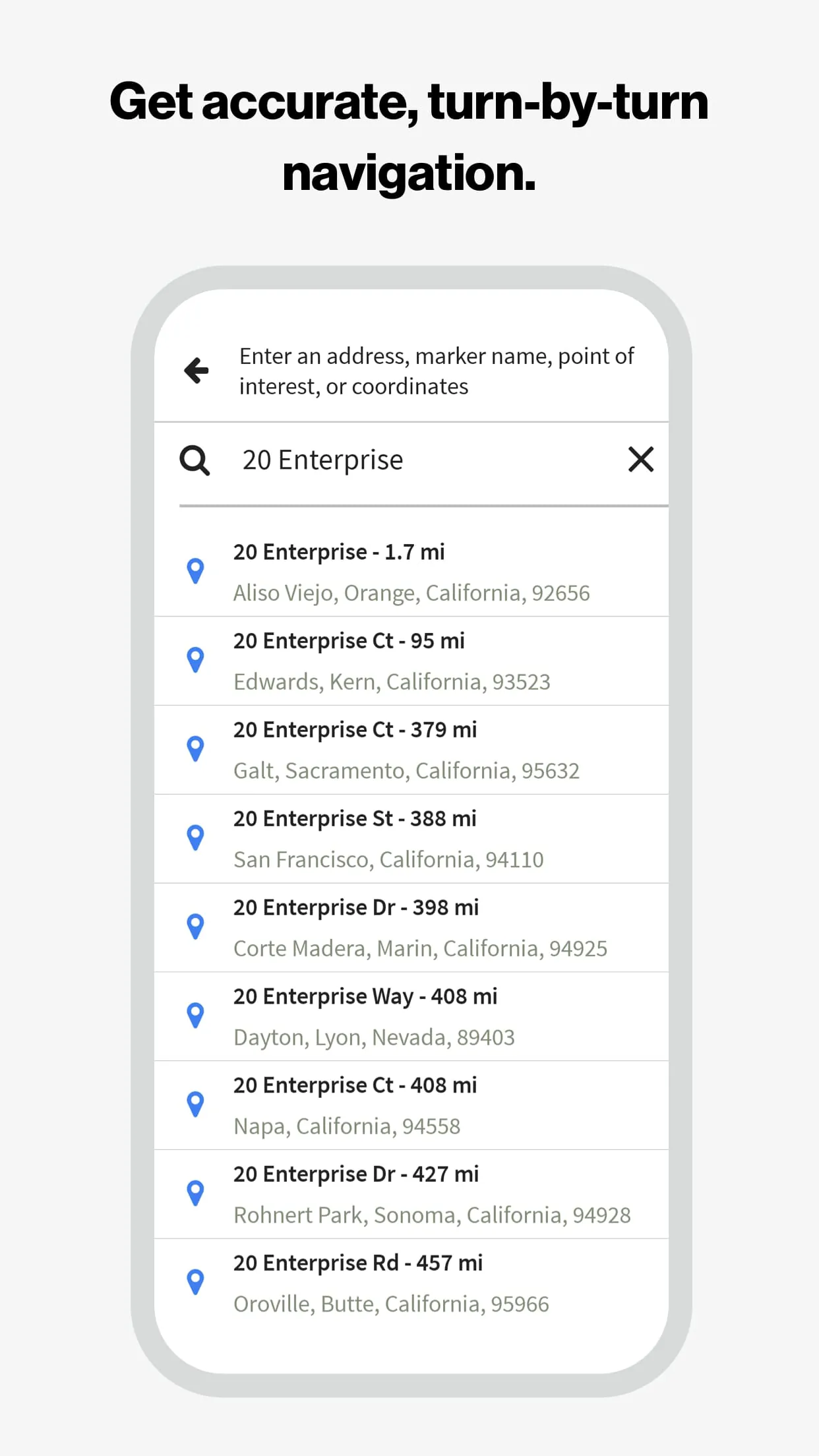The image size is (819, 1456).
Task: Tap the pin marker for the Napa result
Action: coord(196,1103)
